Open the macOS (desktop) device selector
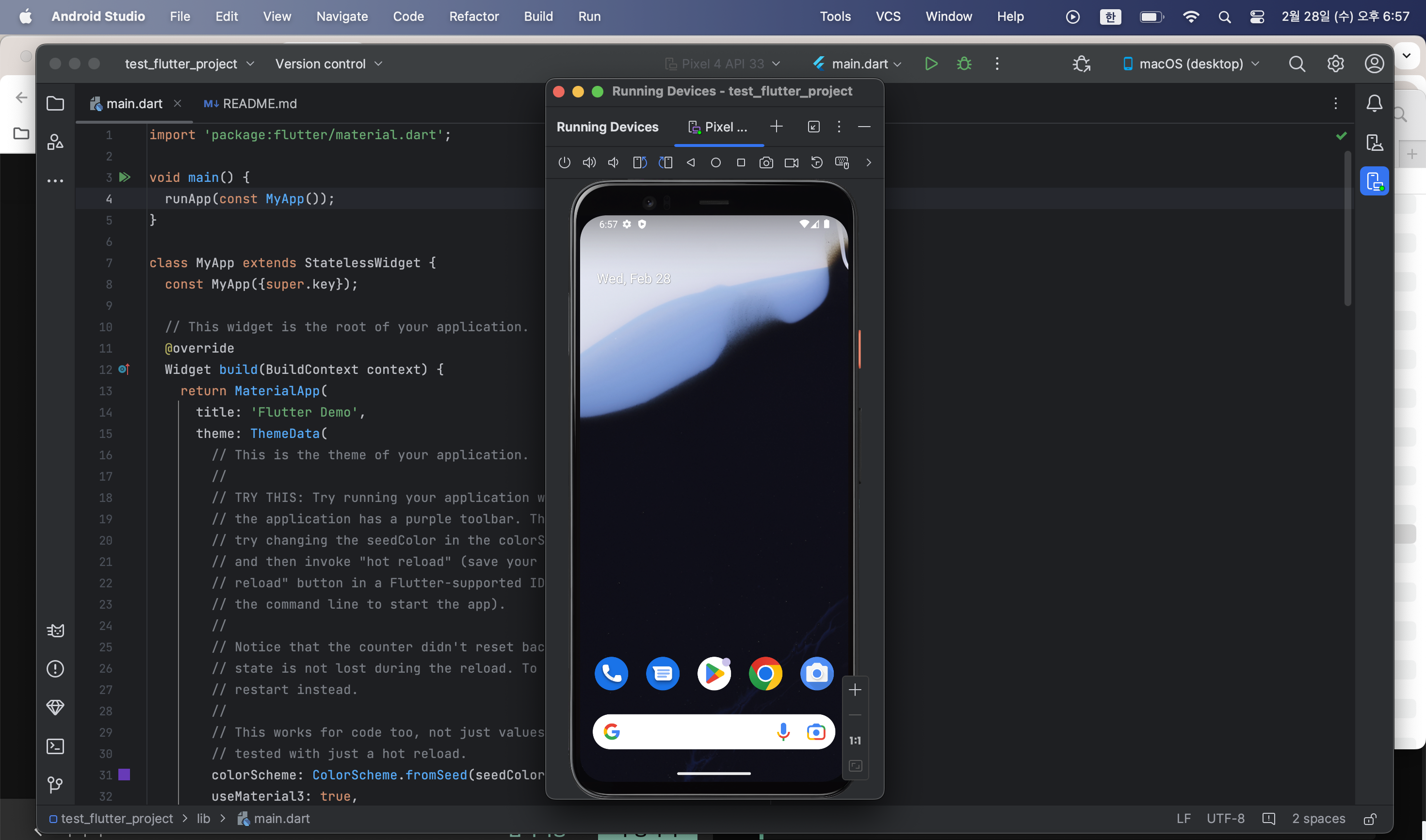Viewport: 1426px width, 840px height. 1190,64
